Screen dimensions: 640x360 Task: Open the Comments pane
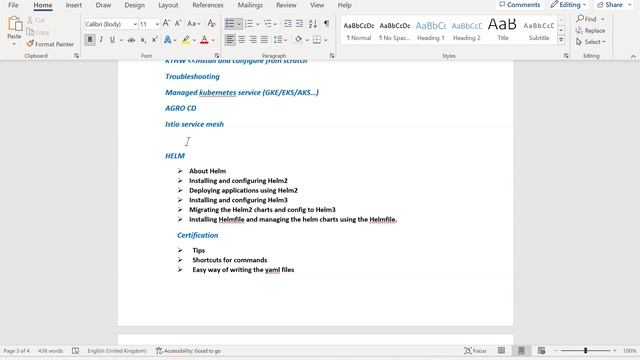click(x=520, y=5)
